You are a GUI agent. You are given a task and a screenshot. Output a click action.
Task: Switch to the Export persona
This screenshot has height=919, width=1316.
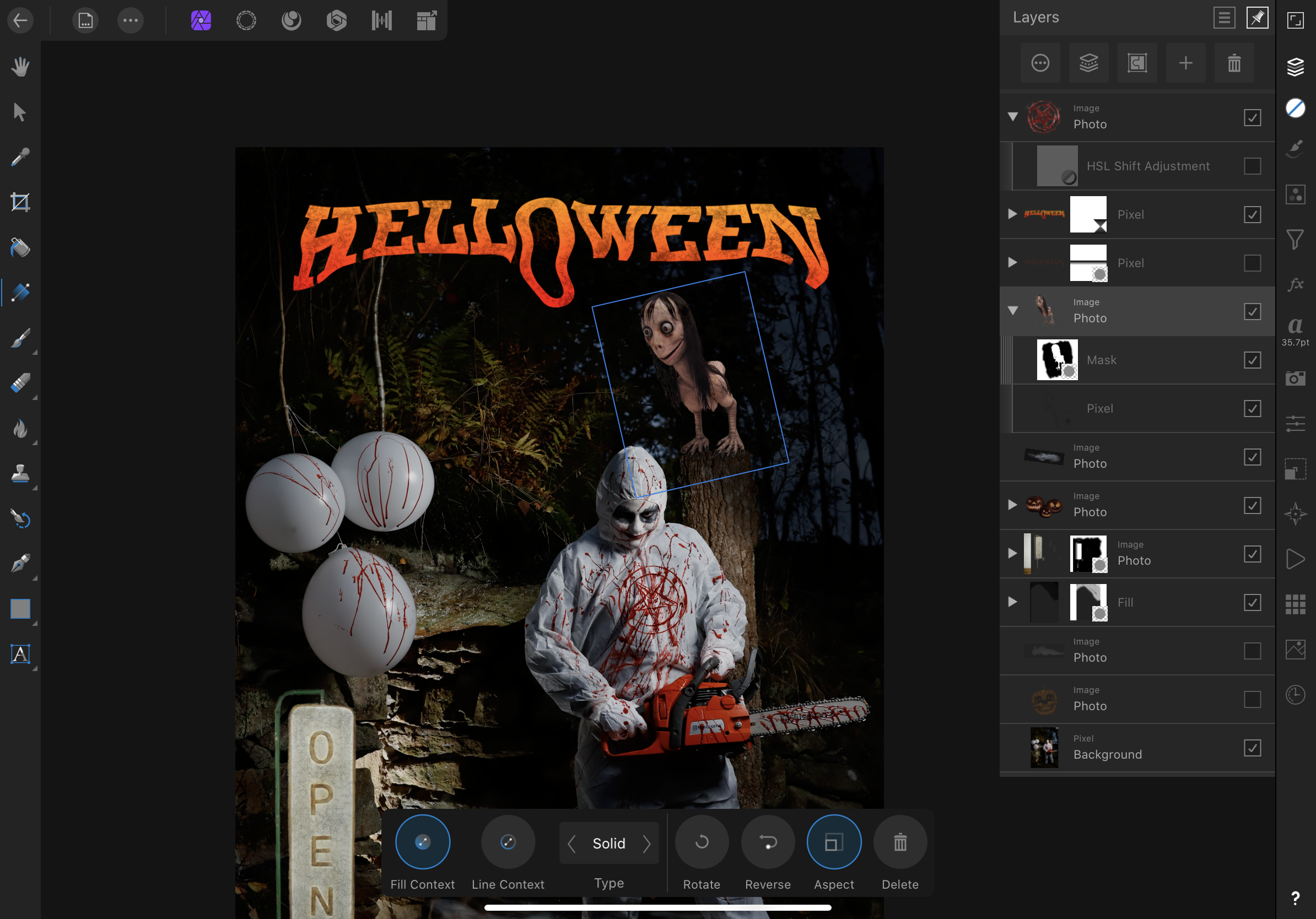pyautogui.click(x=427, y=20)
